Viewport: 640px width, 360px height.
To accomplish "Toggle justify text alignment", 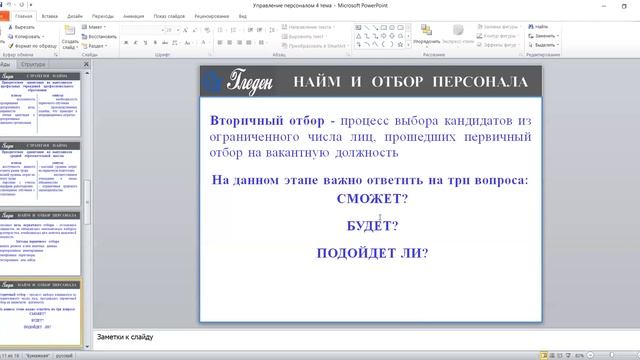I will point(249,42).
